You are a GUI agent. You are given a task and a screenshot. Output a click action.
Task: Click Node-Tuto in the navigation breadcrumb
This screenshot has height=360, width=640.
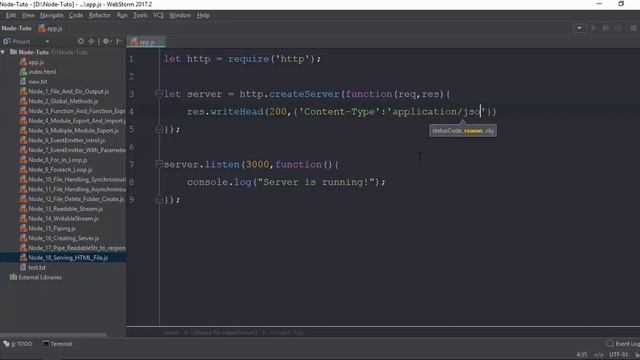coord(16,28)
